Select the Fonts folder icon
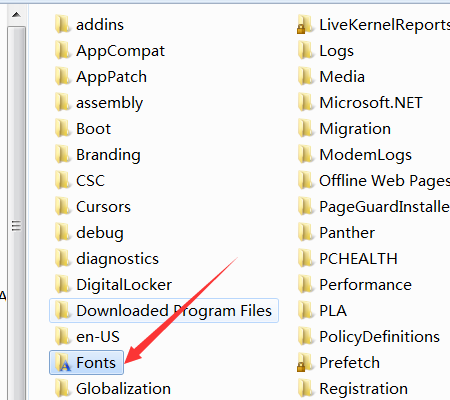 point(63,363)
